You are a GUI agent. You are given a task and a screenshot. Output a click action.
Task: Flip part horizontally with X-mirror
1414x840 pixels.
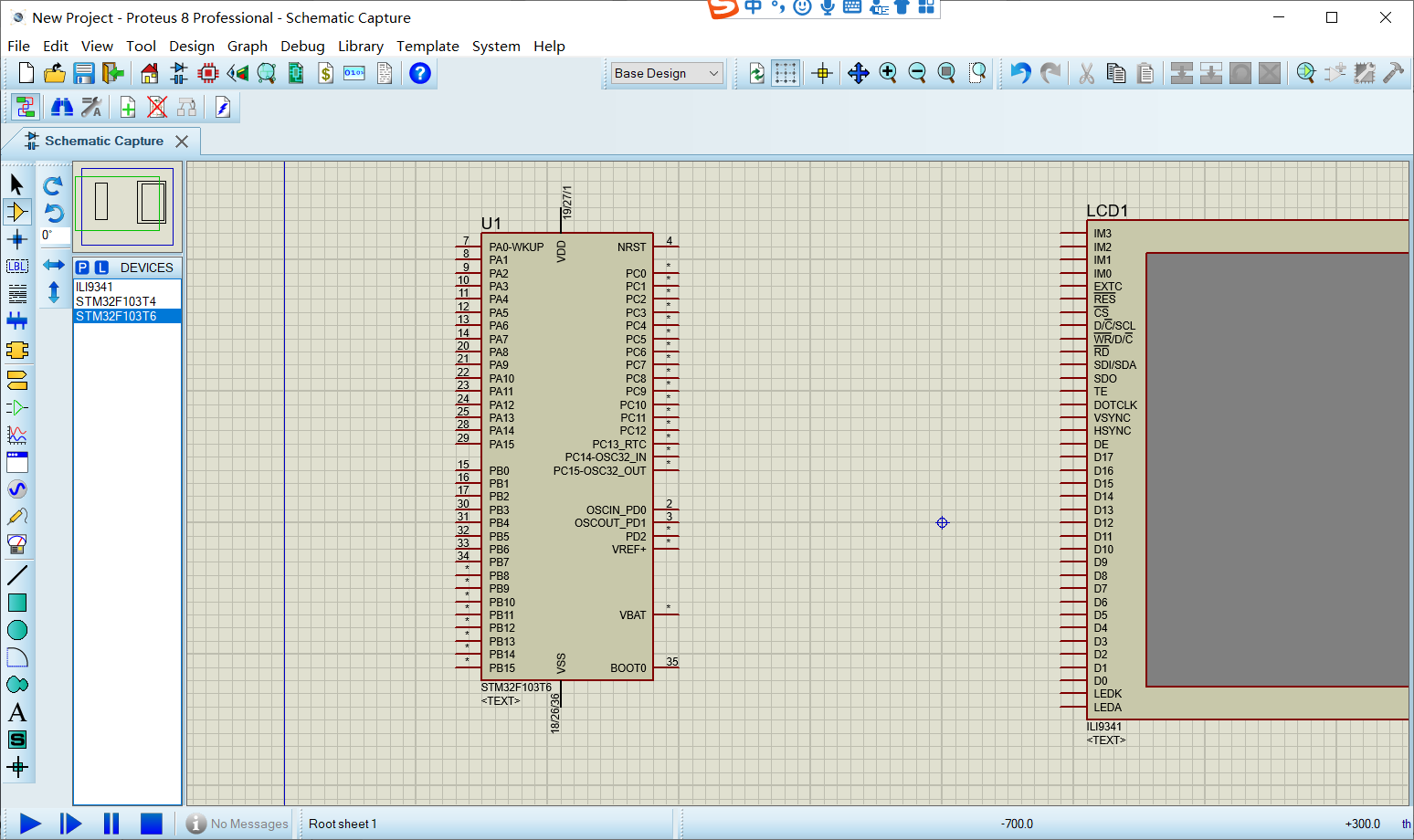(x=53, y=265)
